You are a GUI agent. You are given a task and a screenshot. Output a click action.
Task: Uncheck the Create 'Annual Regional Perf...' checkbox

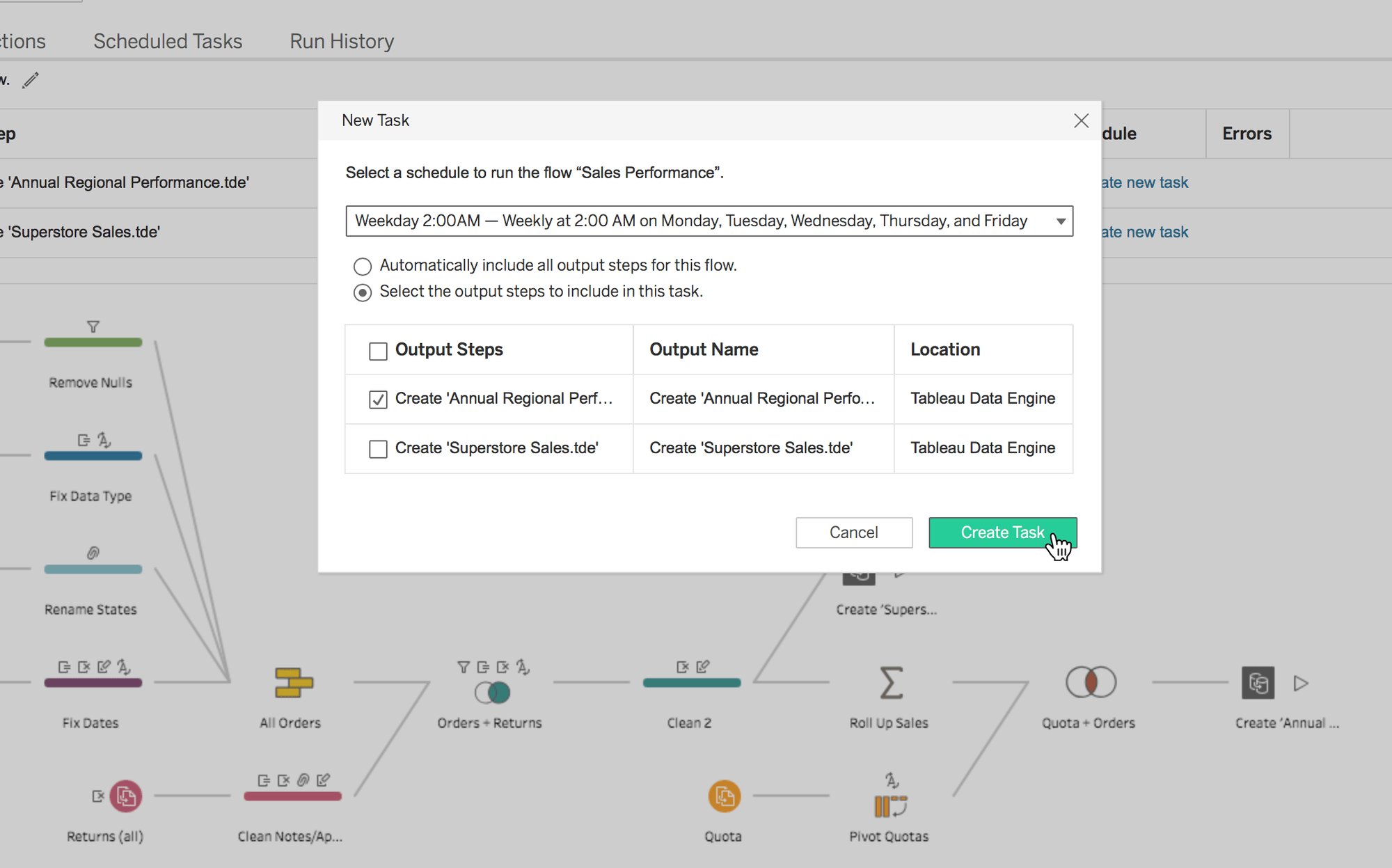378,399
